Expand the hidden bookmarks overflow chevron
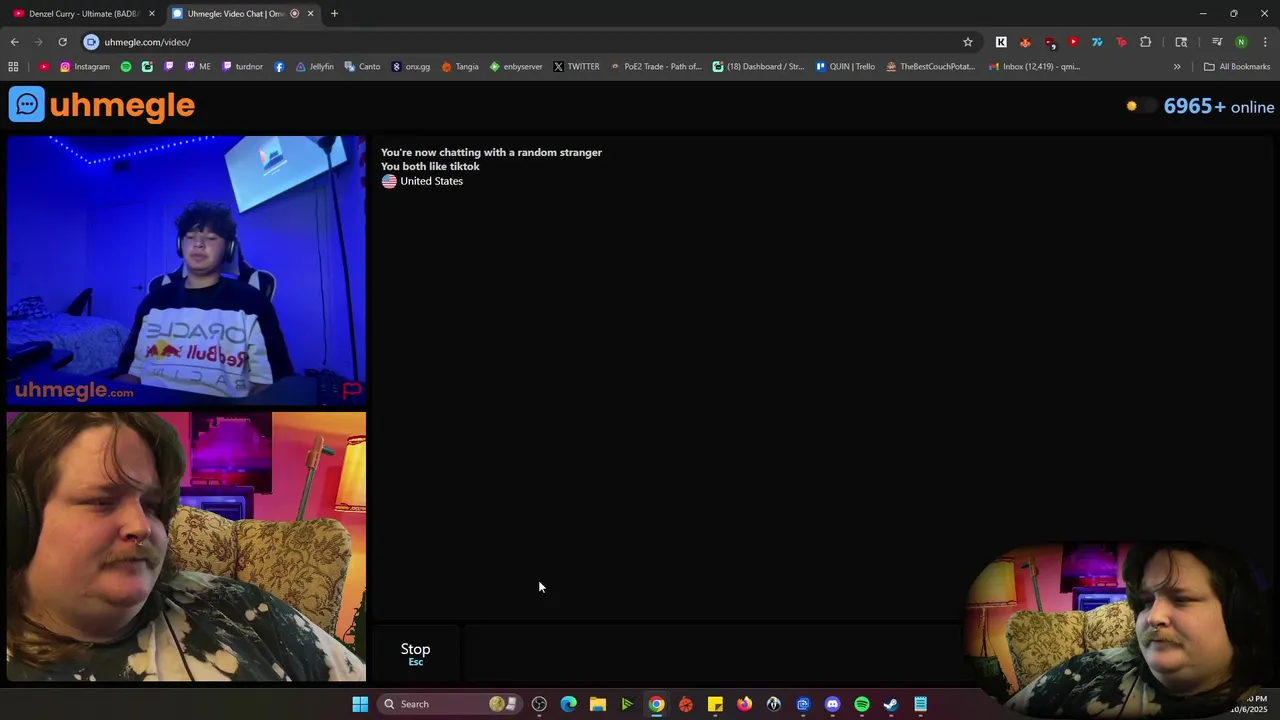The width and height of the screenshot is (1280, 720). (x=1177, y=67)
